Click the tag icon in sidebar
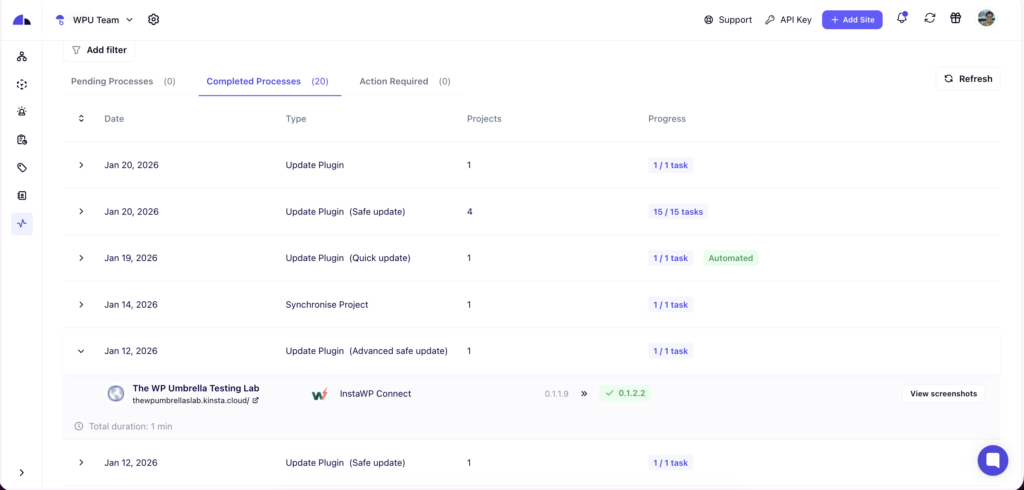1024x490 pixels. [22, 168]
